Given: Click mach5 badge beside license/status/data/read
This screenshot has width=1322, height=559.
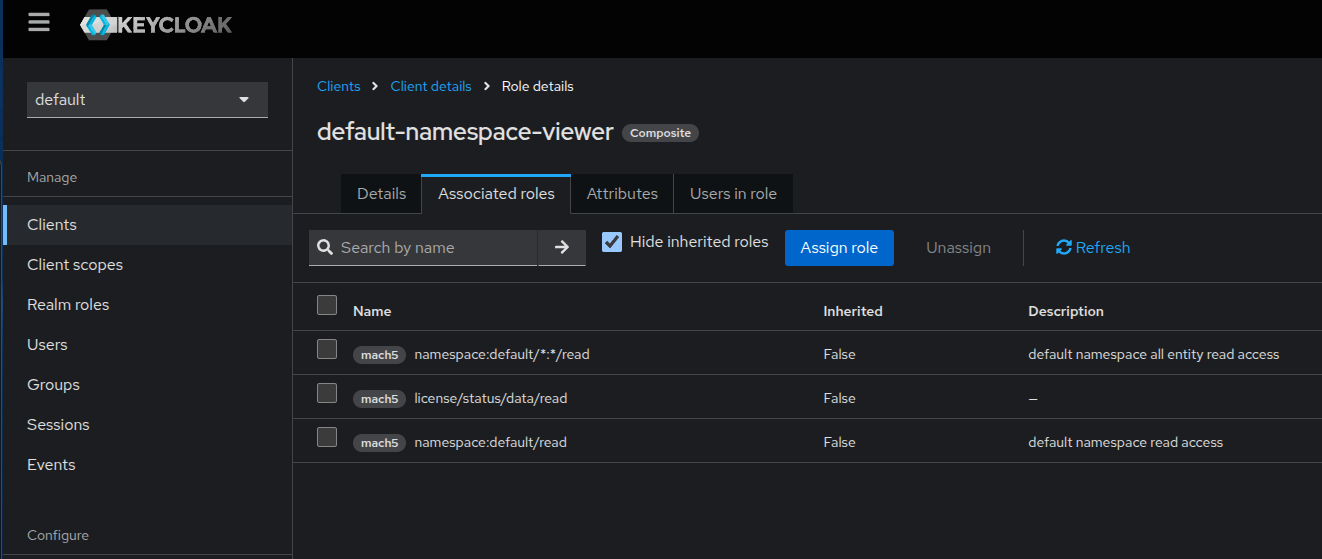Looking at the screenshot, I should [x=379, y=399].
